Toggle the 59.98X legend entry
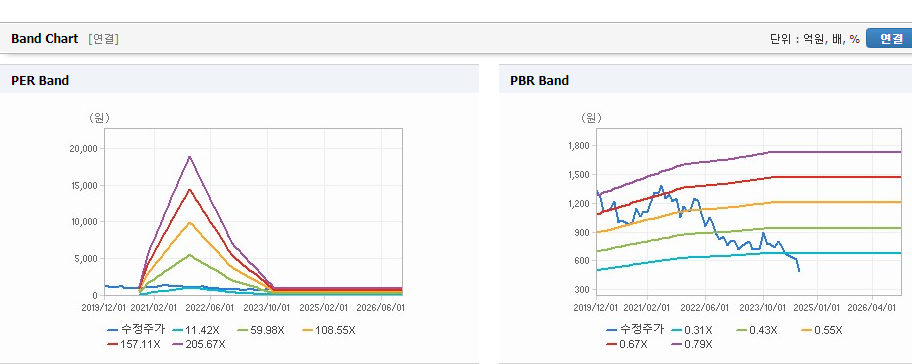The image size is (912, 364). 261,330
